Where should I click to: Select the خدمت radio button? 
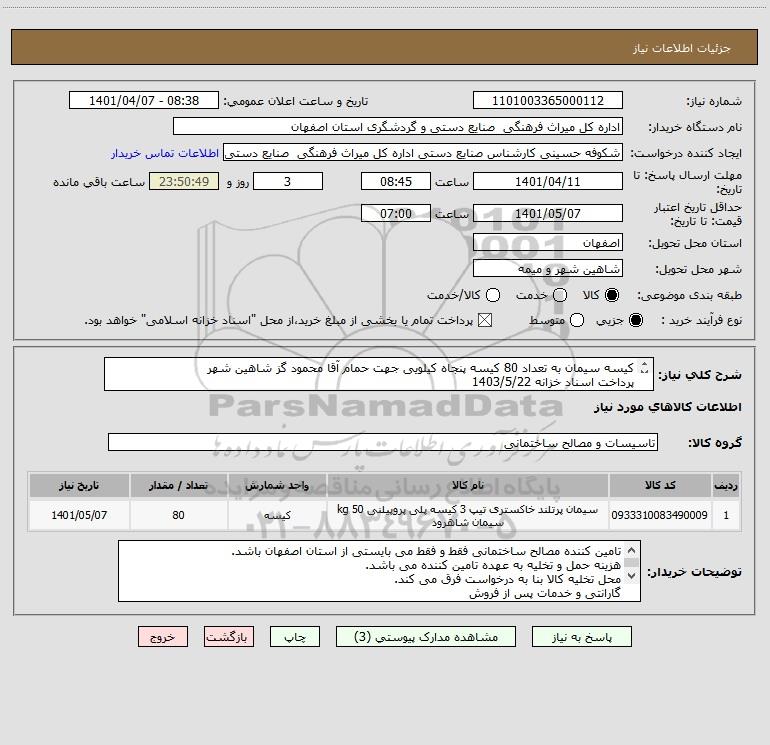[560, 295]
